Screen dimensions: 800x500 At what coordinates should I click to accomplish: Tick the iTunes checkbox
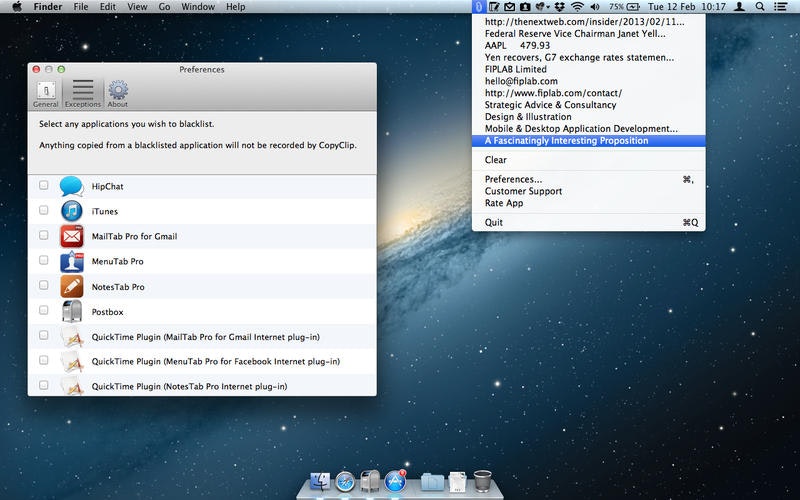click(44, 210)
